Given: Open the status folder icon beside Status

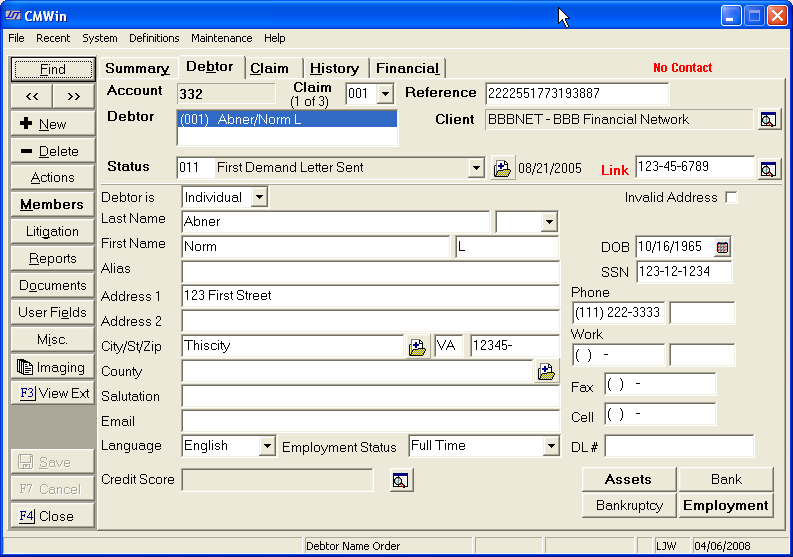Looking at the screenshot, I should (x=502, y=168).
